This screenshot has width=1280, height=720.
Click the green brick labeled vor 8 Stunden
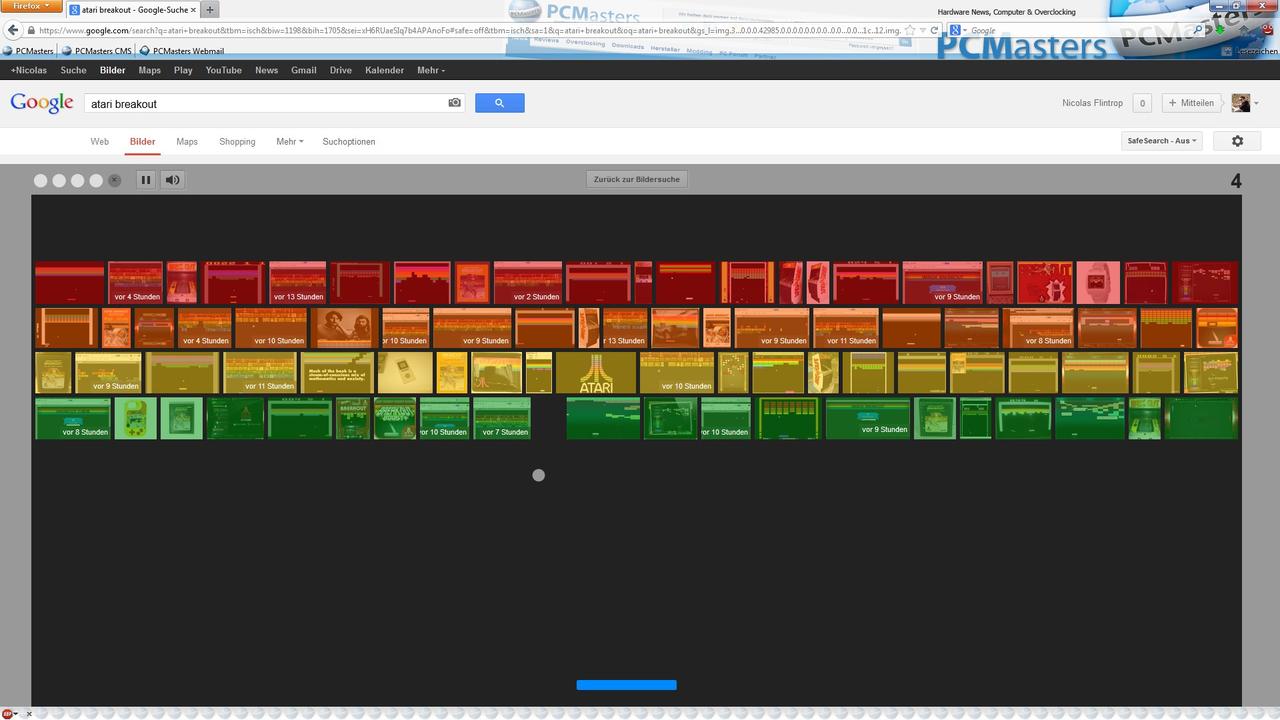73,418
